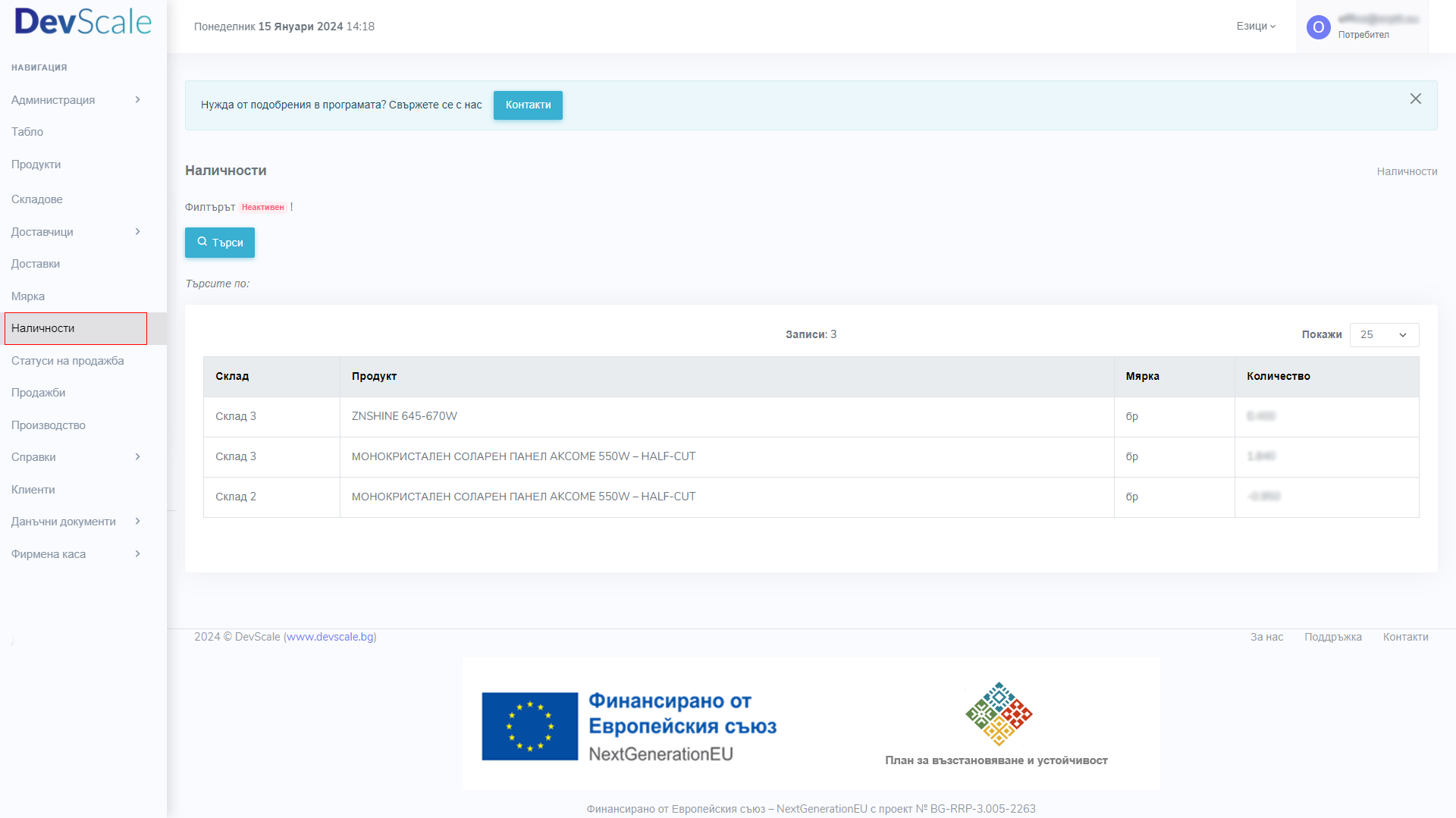Click the recovery plan emblem logo
The width and height of the screenshot is (1456, 818).
click(999, 714)
